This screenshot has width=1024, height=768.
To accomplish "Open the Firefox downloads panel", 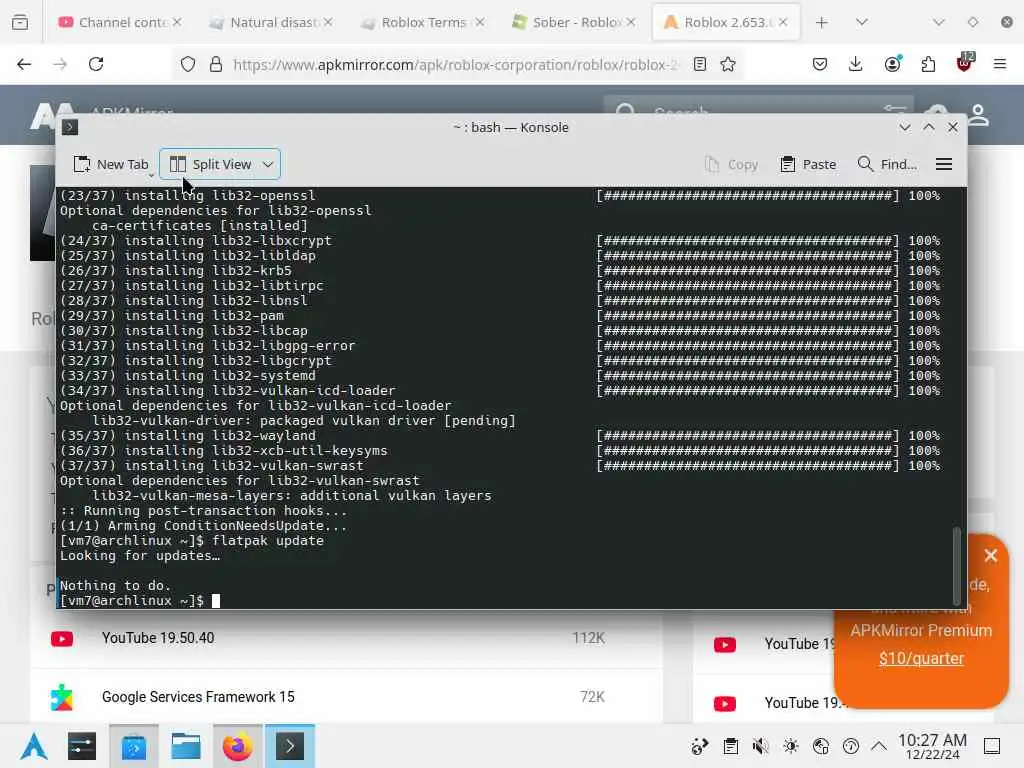I will 856,64.
